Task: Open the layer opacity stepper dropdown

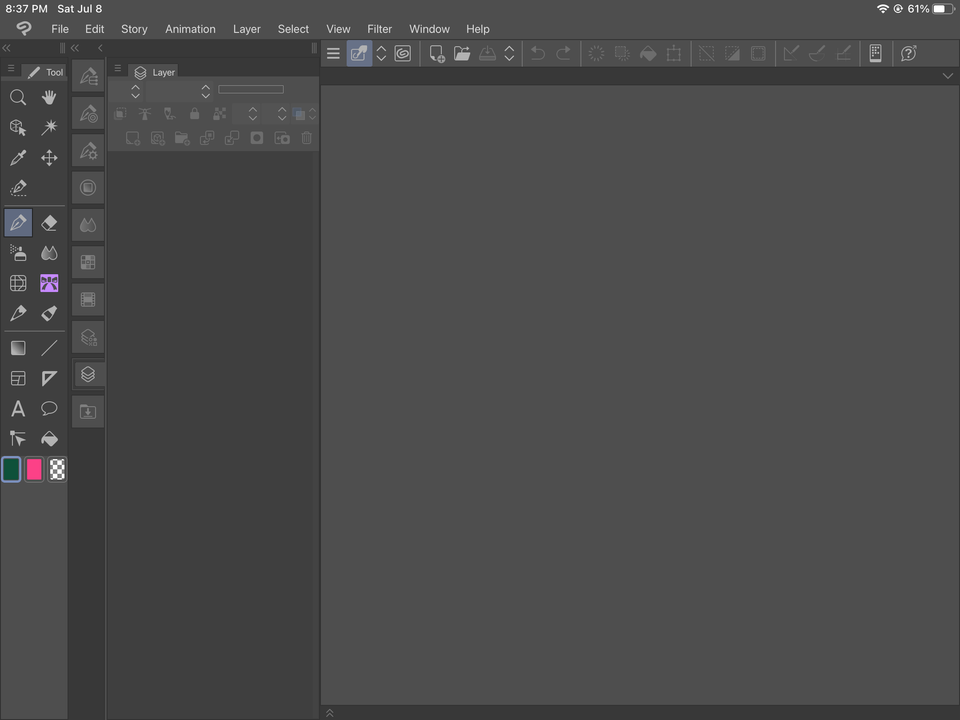Action: (205, 90)
